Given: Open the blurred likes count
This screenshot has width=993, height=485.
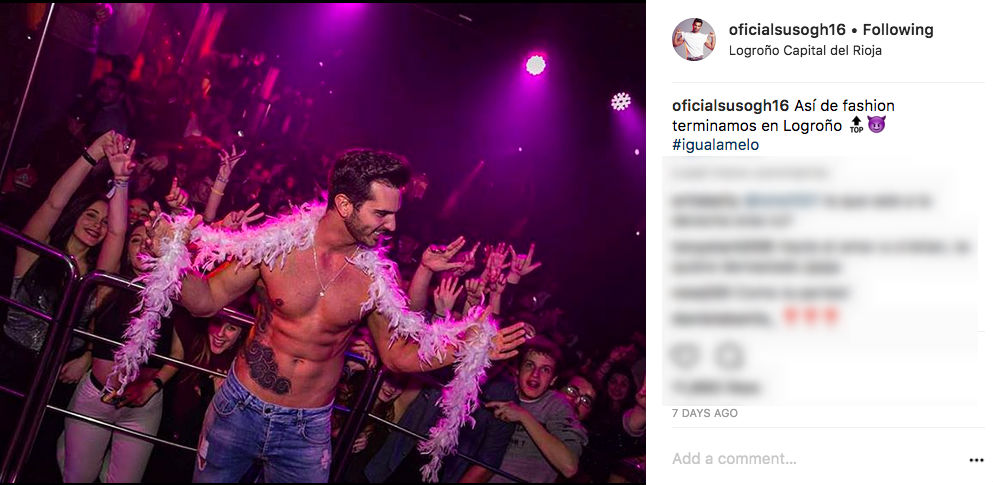Looking at the screenshot, I should point(716,387).
